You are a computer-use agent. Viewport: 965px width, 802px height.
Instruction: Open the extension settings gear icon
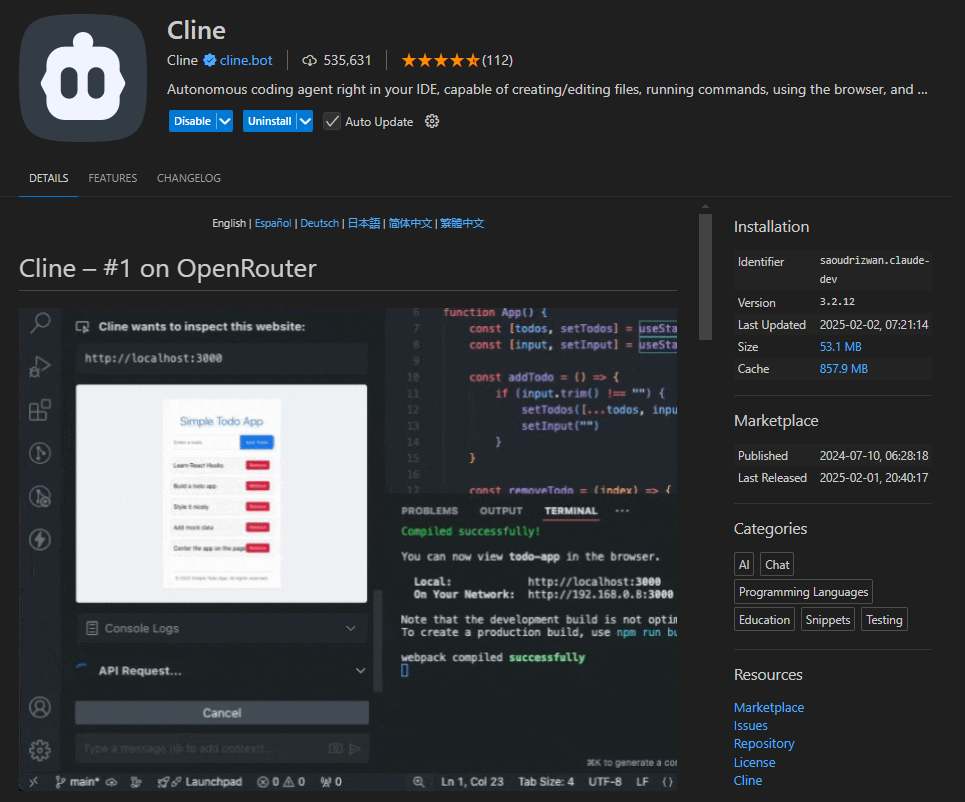point(432,121)
